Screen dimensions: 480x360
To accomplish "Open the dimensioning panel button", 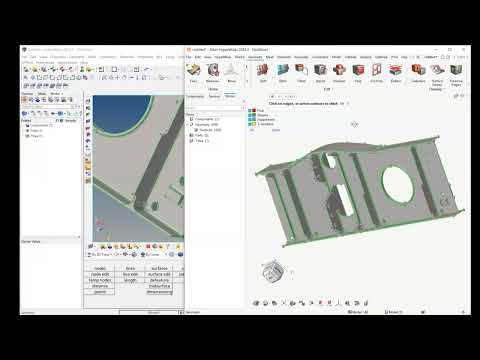I will click(159, 292).
